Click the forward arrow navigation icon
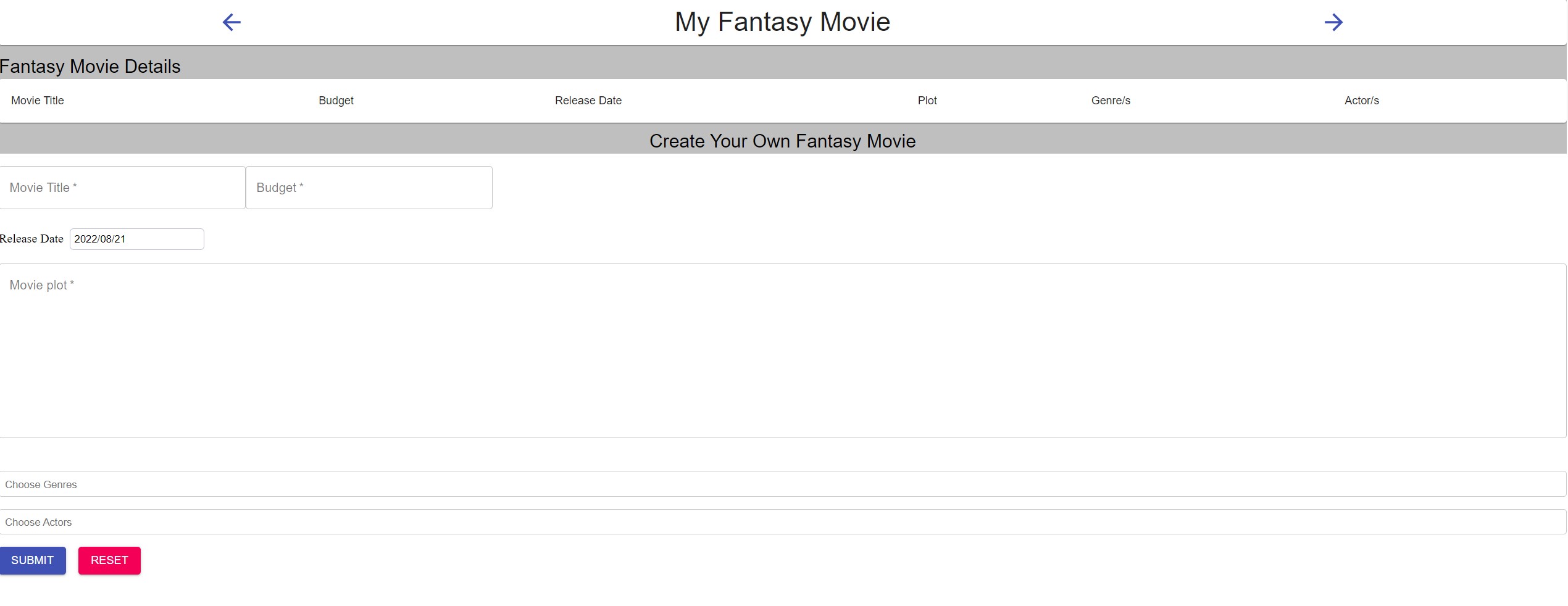 [1333, 22]
